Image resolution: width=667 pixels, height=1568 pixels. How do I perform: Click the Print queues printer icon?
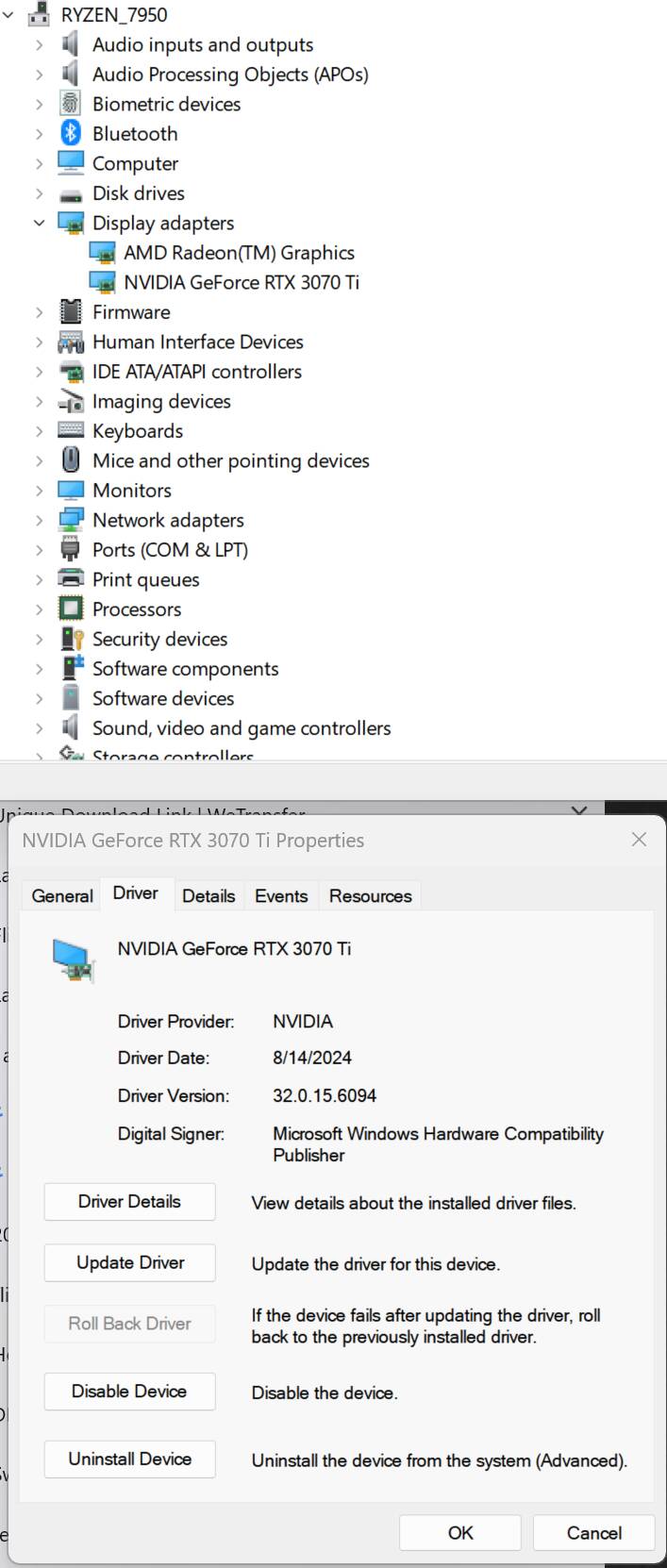[x=71, y=579]
